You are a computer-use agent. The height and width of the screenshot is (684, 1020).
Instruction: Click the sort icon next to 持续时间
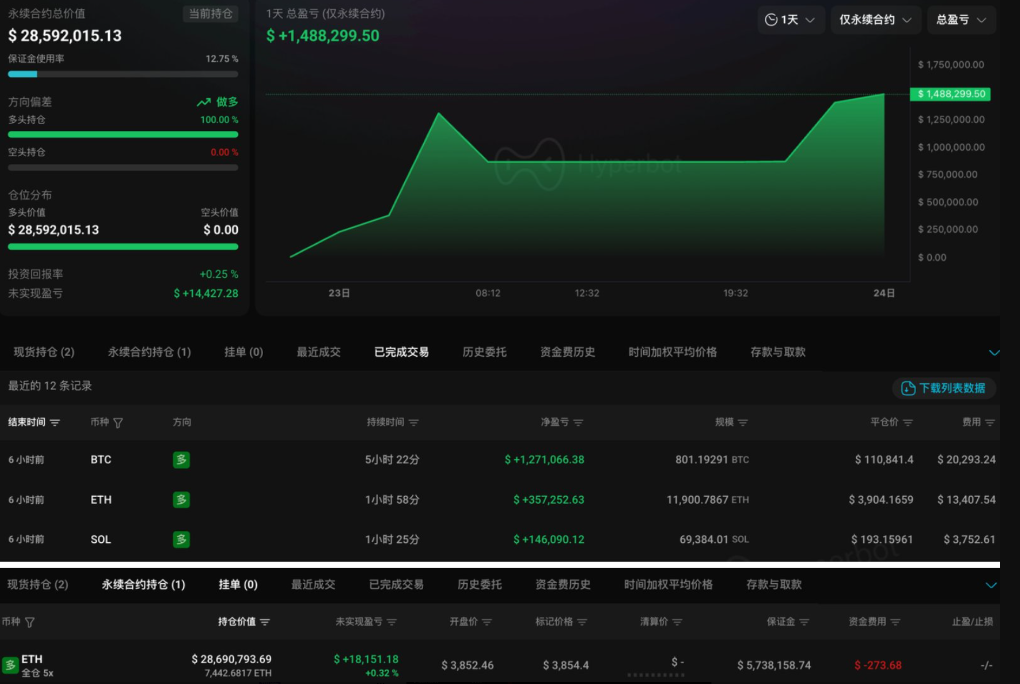(414, 423)
